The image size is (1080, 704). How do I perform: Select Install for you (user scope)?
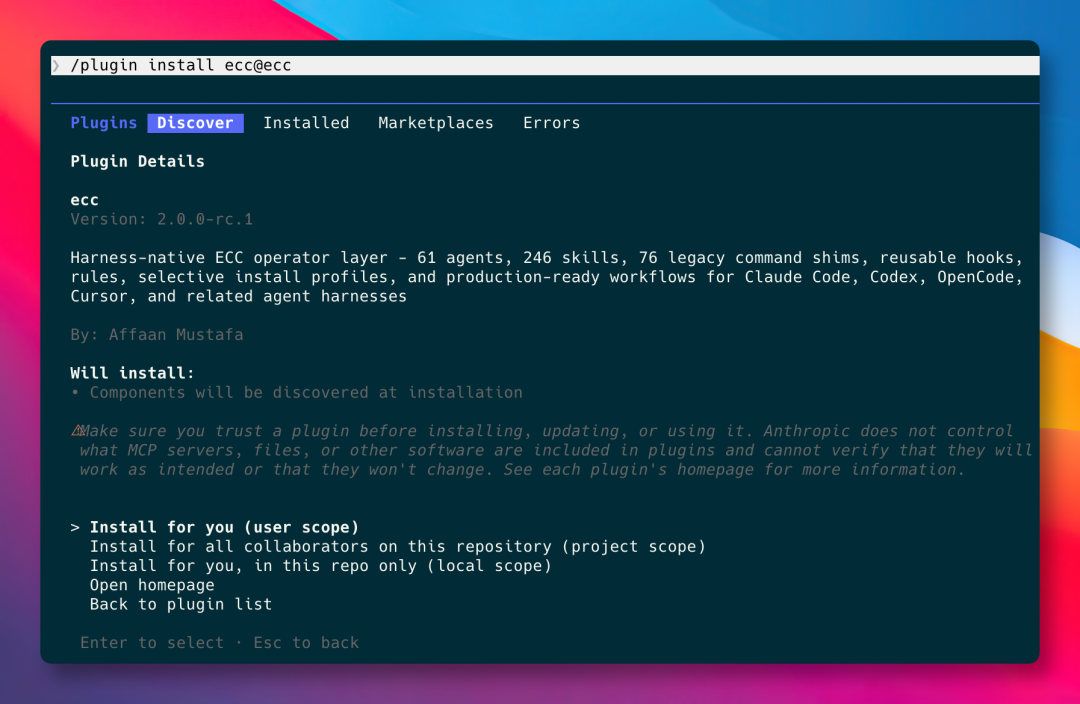(x=225, y=528)
